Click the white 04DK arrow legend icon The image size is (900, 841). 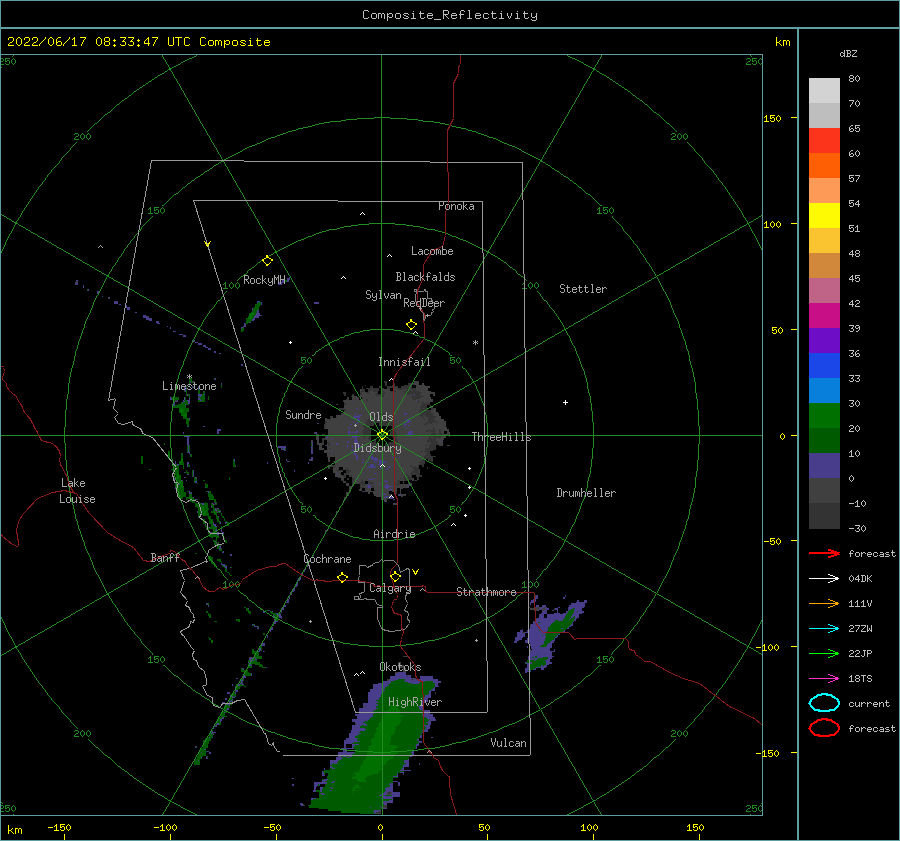(824, 578)
